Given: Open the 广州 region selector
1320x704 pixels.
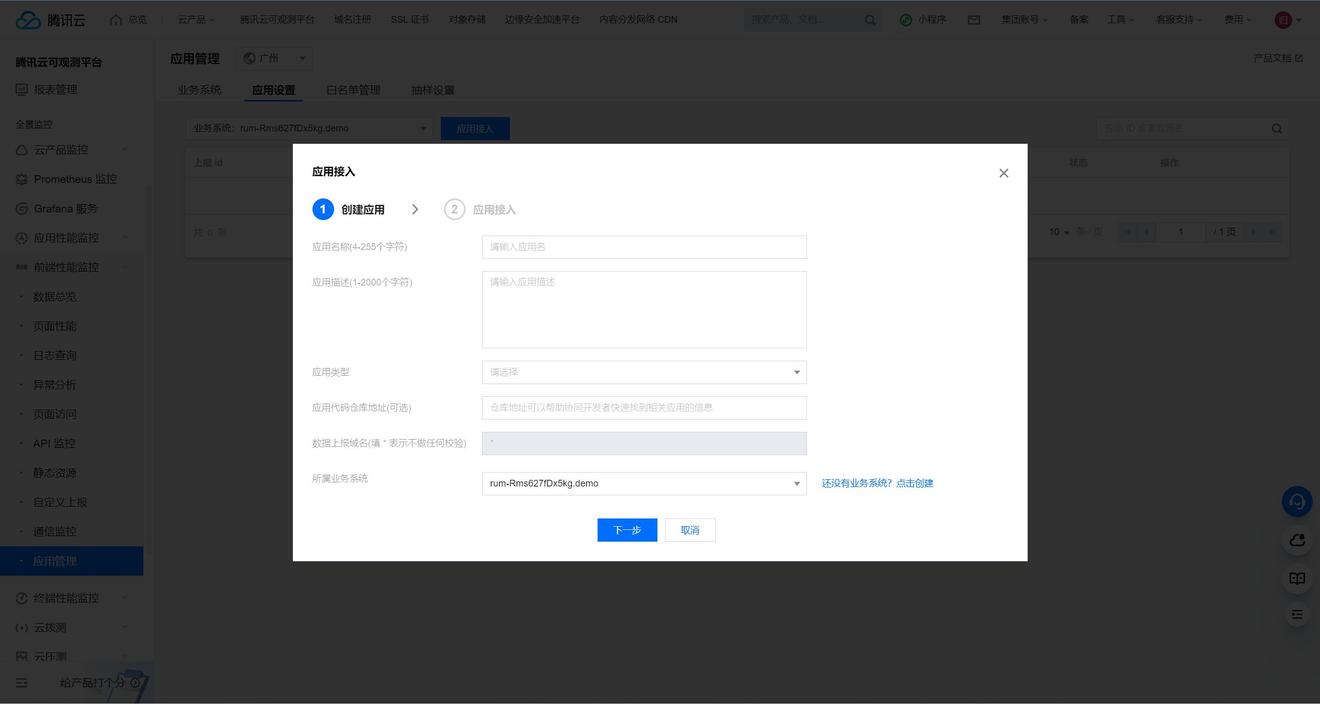Looking at the screenshot, I should (x=274, y=59).
